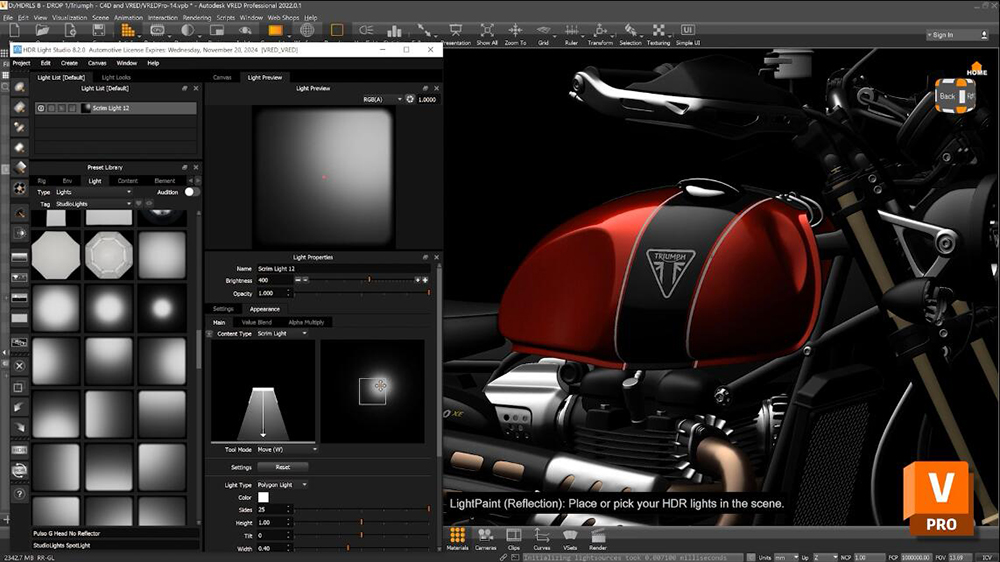Click the wireframe globe icon in VRED toolbar
This screenshot has height=562, width=1000.
(307, 31)
